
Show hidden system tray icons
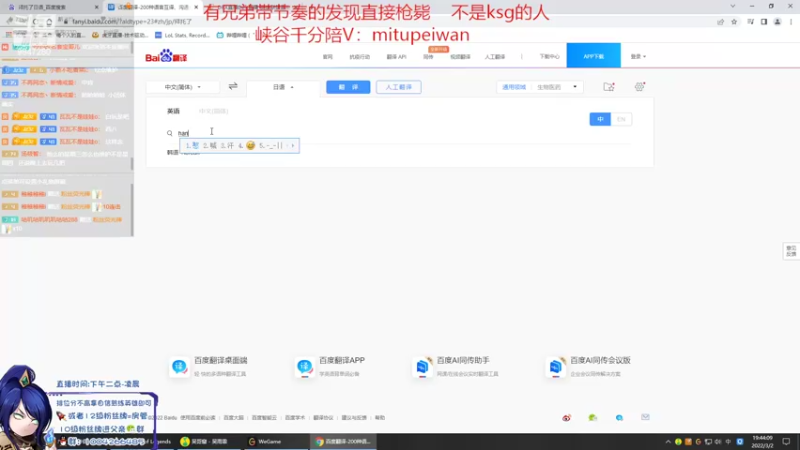(667, 441)
